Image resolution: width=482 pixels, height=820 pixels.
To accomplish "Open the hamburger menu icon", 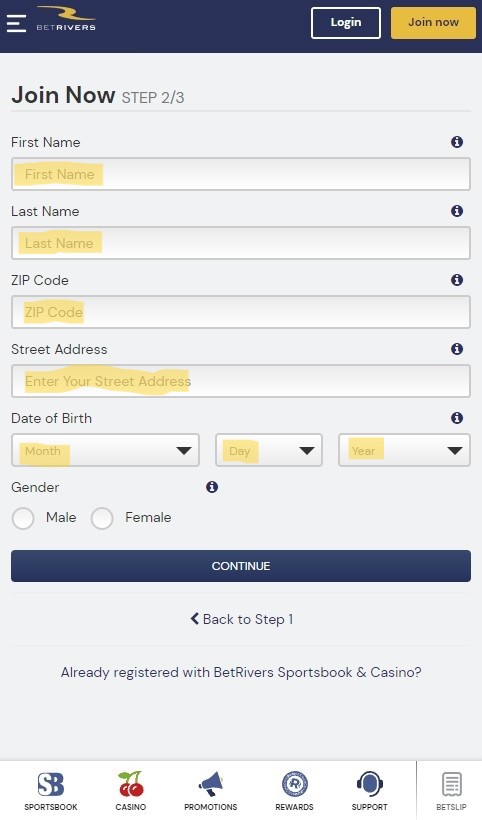I will [x=16, y=23].
